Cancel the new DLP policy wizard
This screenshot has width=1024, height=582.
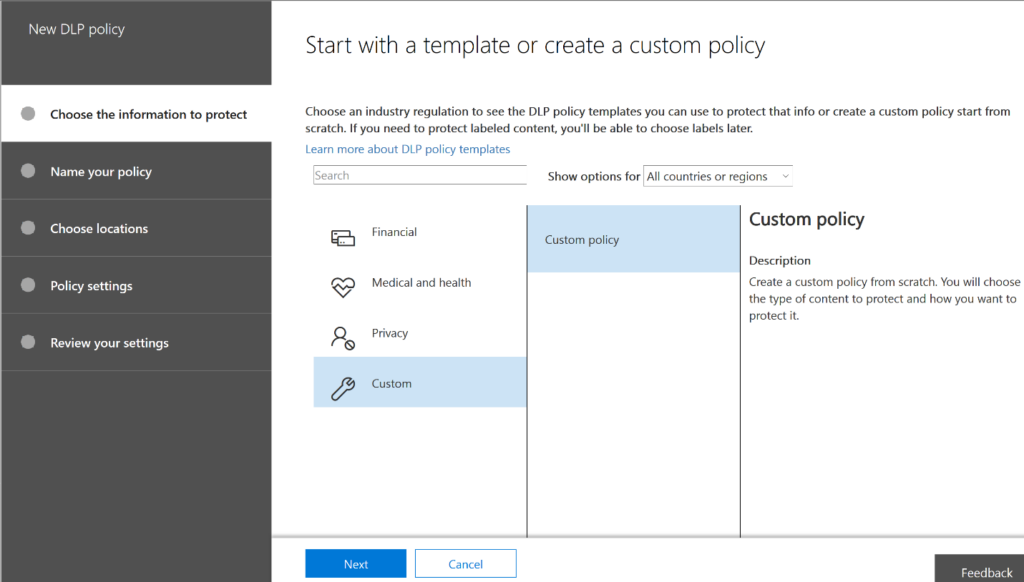tap(466, 564)
